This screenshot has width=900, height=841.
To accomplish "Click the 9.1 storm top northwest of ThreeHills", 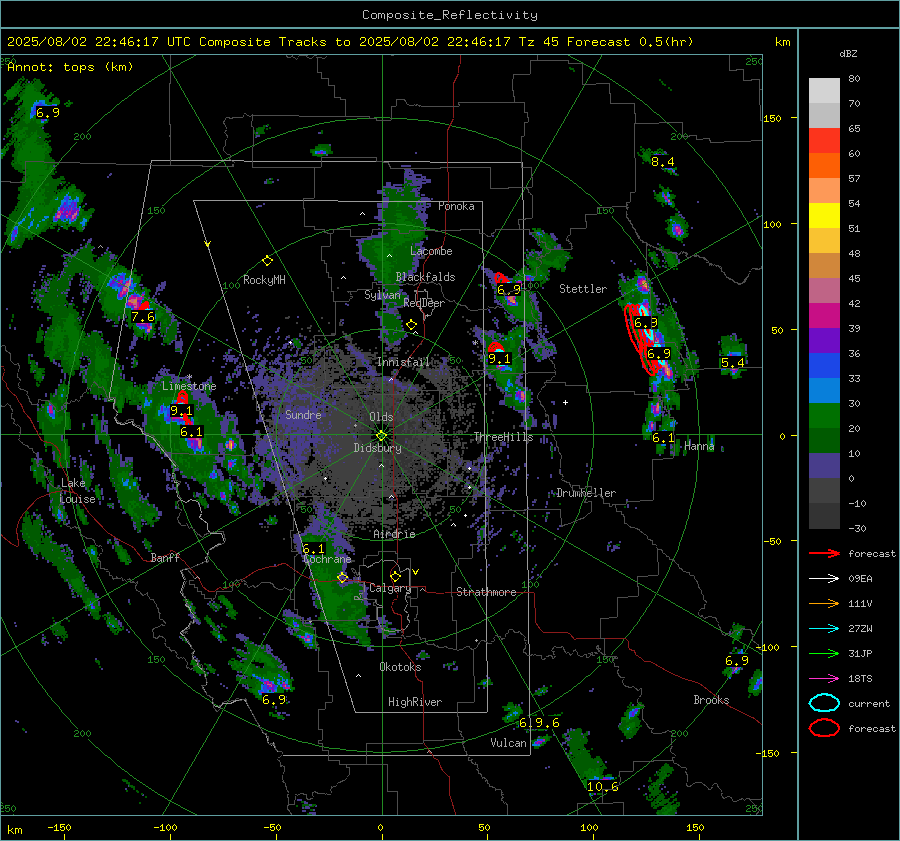I will click(x=499, y=359).
